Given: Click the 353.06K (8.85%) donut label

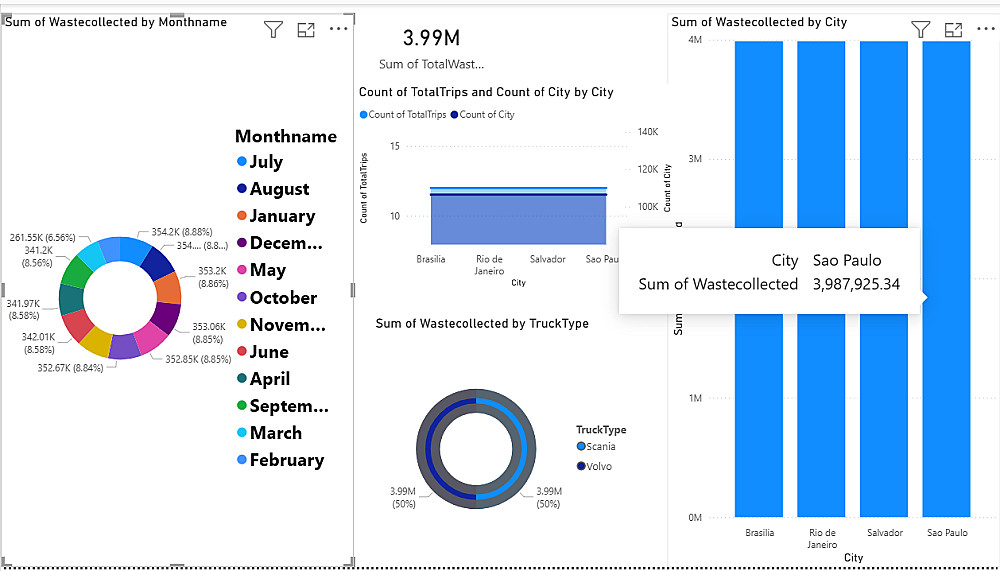Looking at the screenshot, I should click(209, 333).
